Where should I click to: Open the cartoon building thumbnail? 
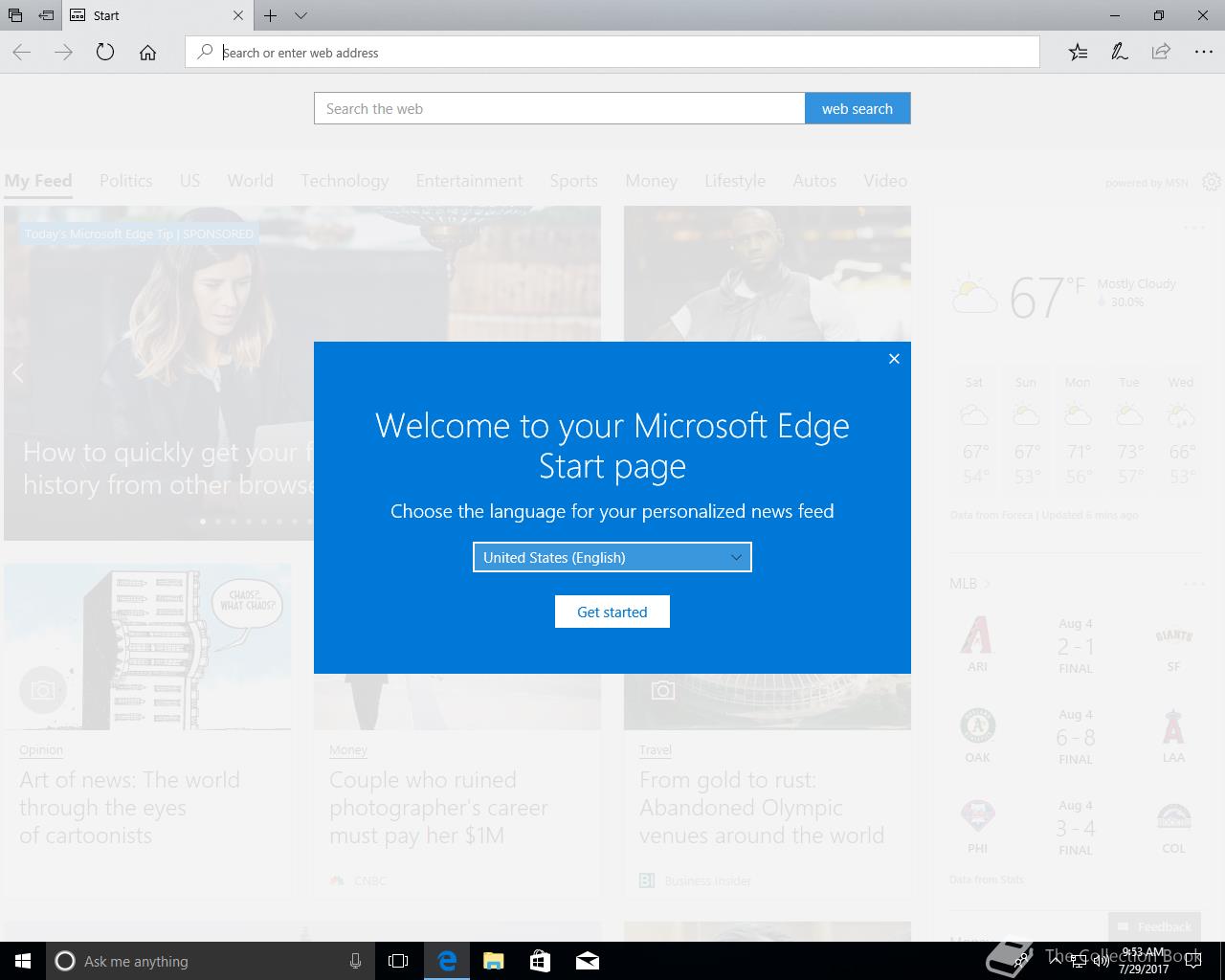(147, 647)
